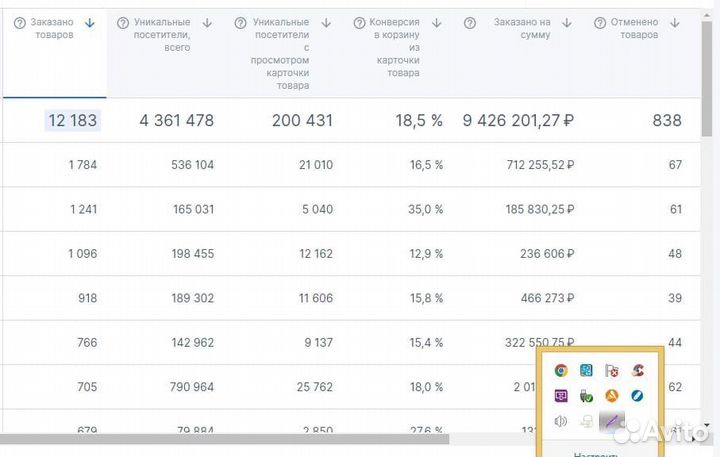Click help icon beside "Уникальные посетители, всего"
Image resolution: width=720 pixels, height=457 pixels.
point(122,23)
